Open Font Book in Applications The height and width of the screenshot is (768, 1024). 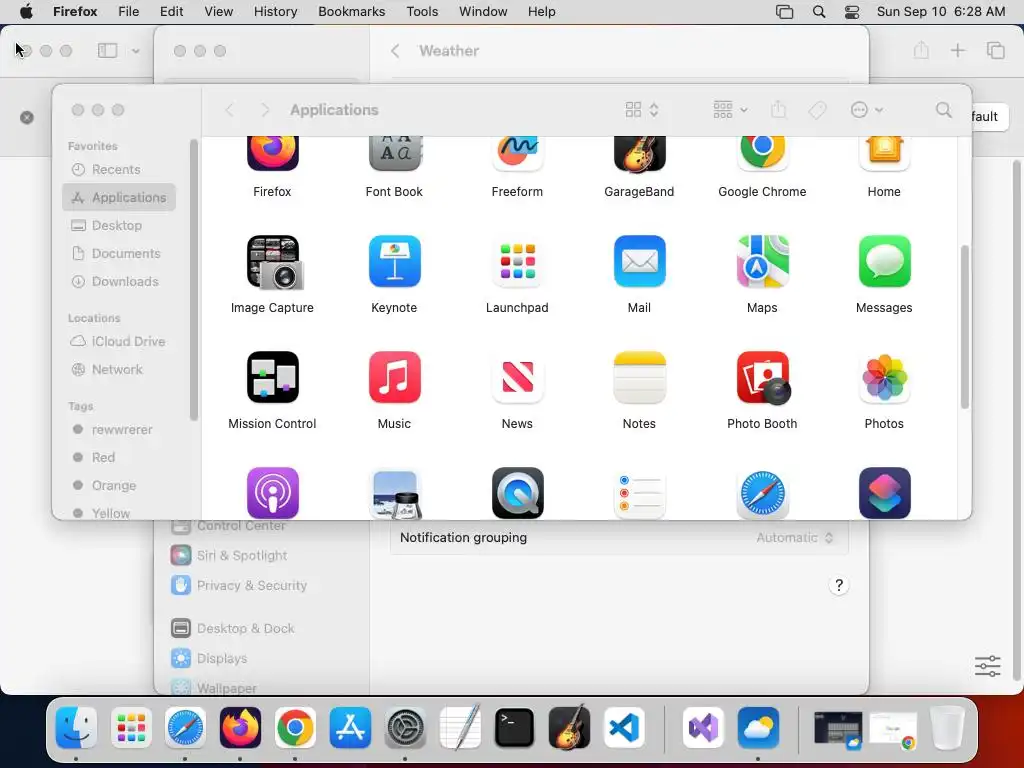point(394,154)
